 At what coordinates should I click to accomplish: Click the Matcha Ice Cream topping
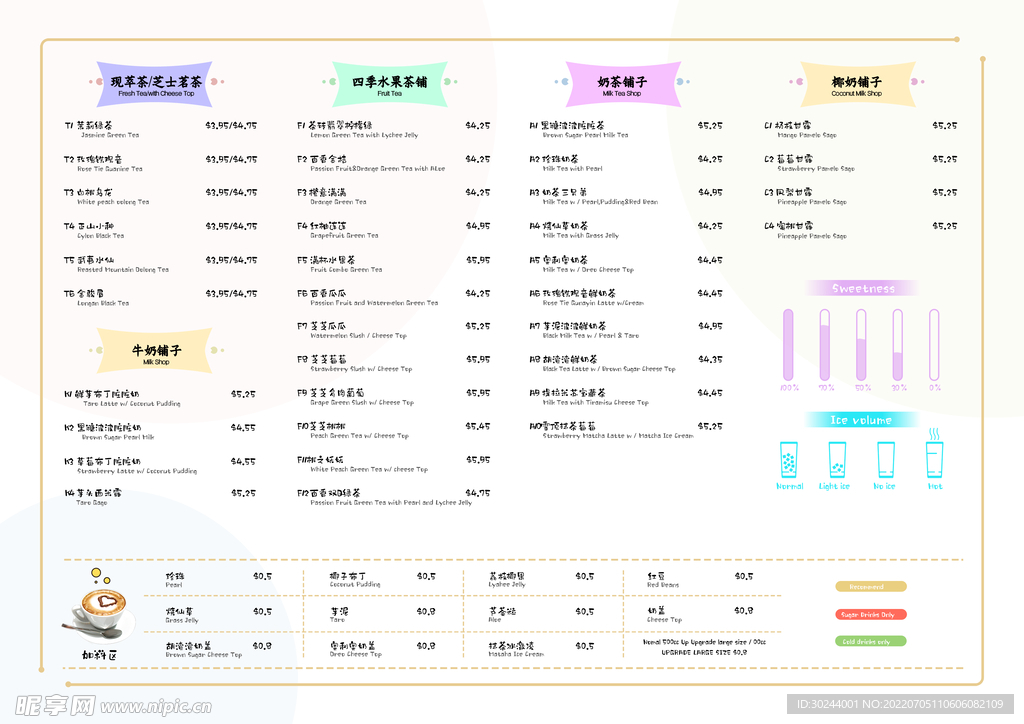point(541,650)
